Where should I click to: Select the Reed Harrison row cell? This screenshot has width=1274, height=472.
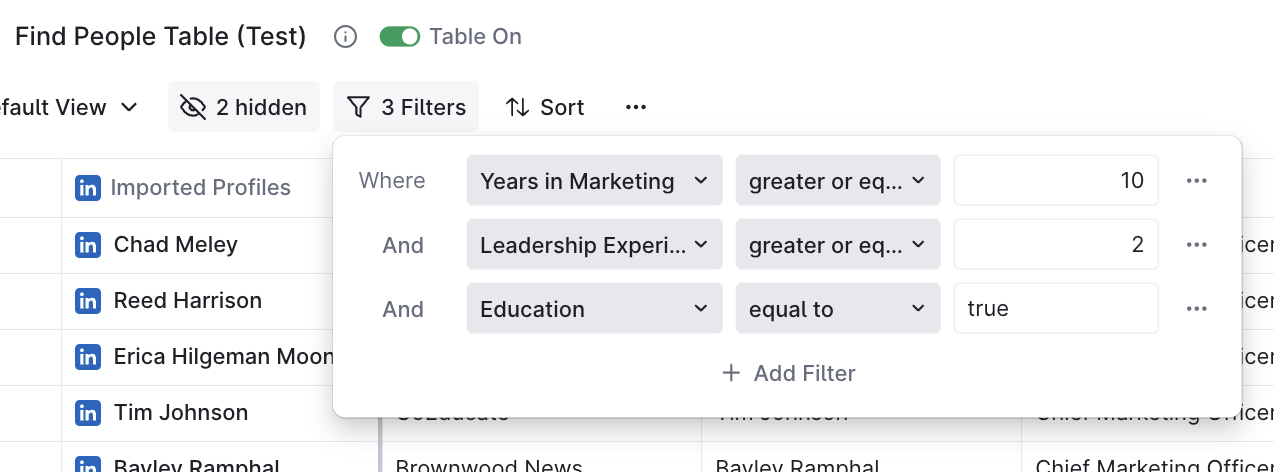198,301
